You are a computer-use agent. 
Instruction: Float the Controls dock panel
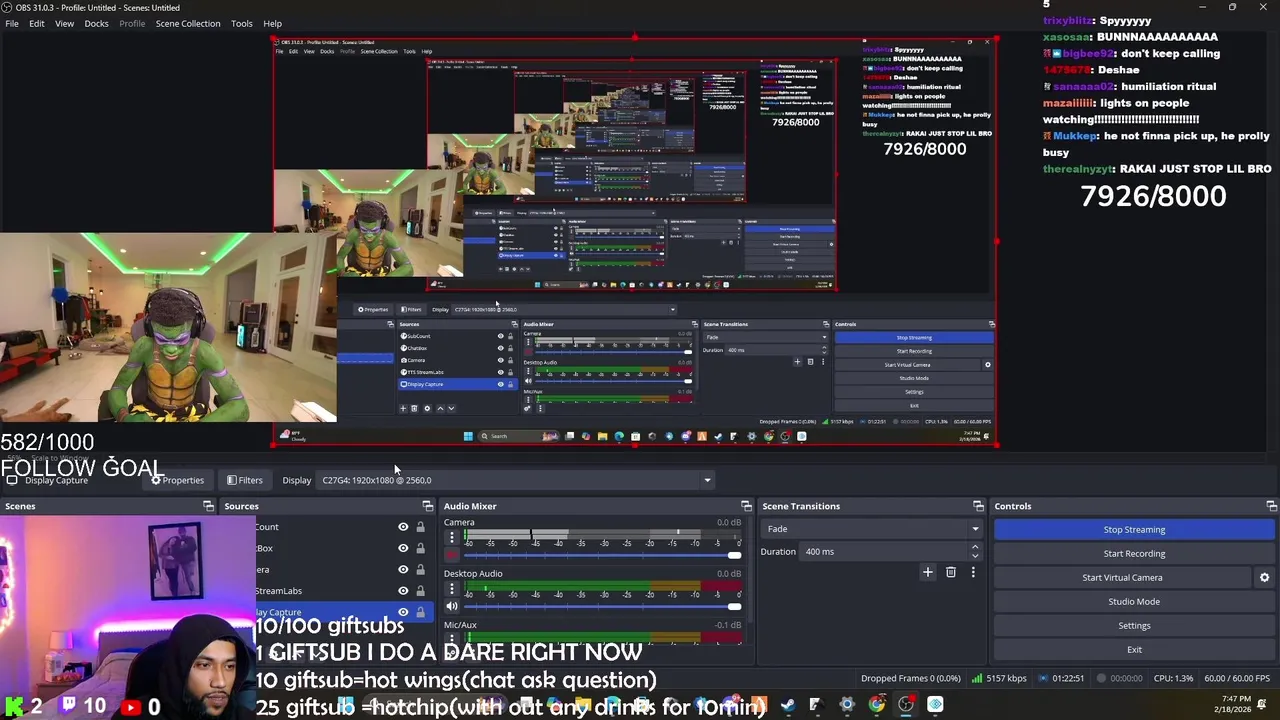pyautogui.click(x=1271, y=506)
